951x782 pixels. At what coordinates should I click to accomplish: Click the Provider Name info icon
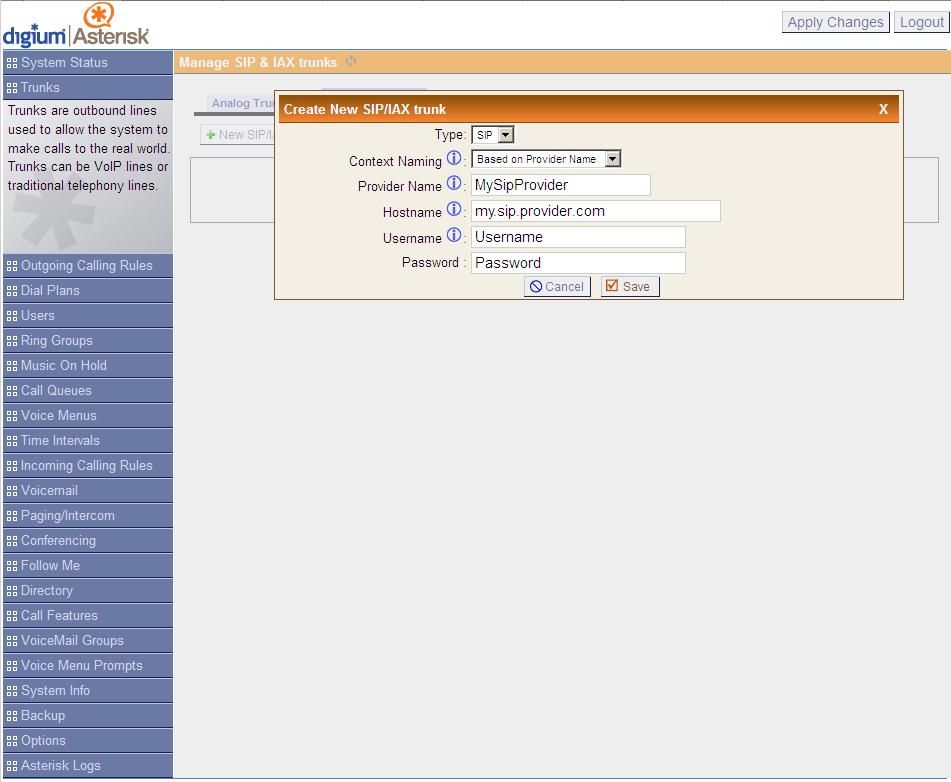click(x=453, y=184)
